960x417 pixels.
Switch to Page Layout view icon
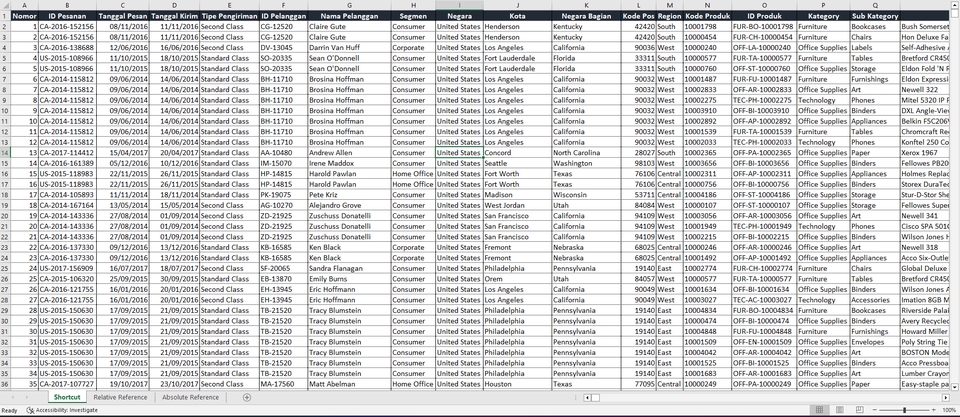tap(839, 410)
